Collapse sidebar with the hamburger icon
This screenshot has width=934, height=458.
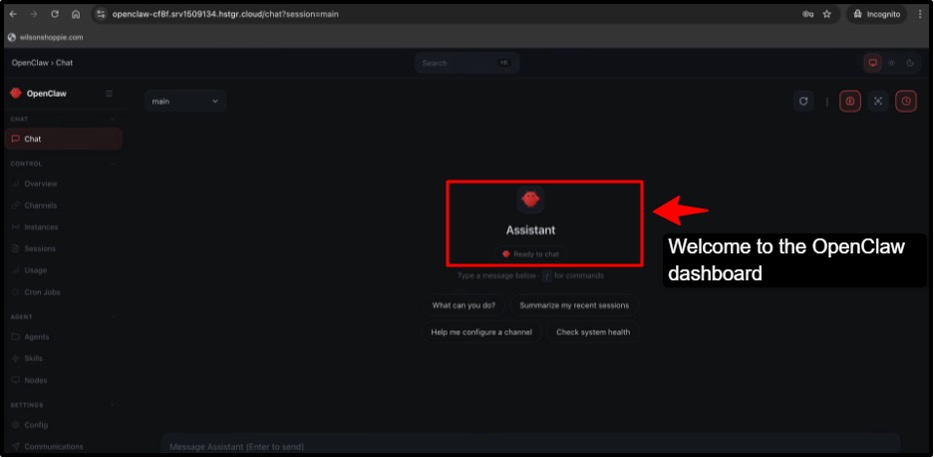pyautogui.click(x=109, y=94)
